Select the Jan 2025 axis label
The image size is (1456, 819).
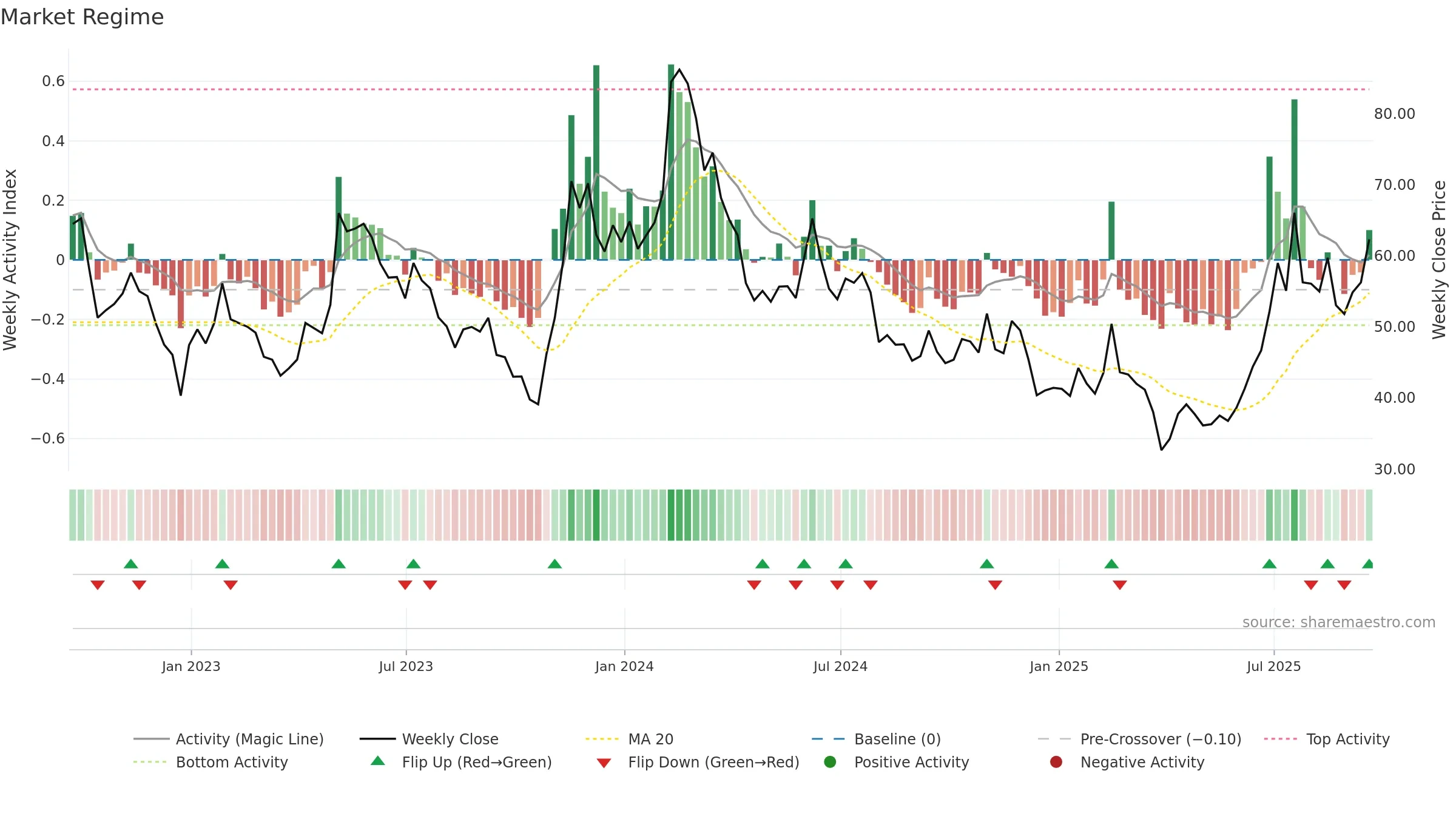pyautogui.click(x=1059, y=666)
